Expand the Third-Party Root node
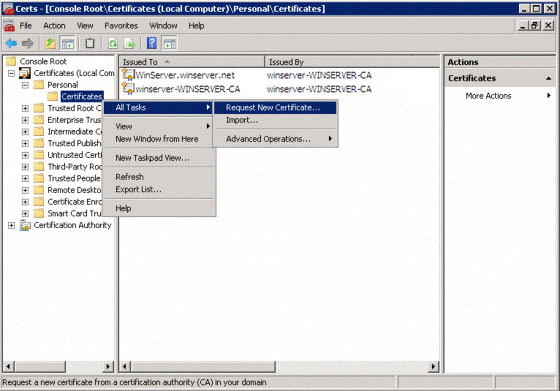This screenshot has height=391, width=560. click(x=25, y=167)
